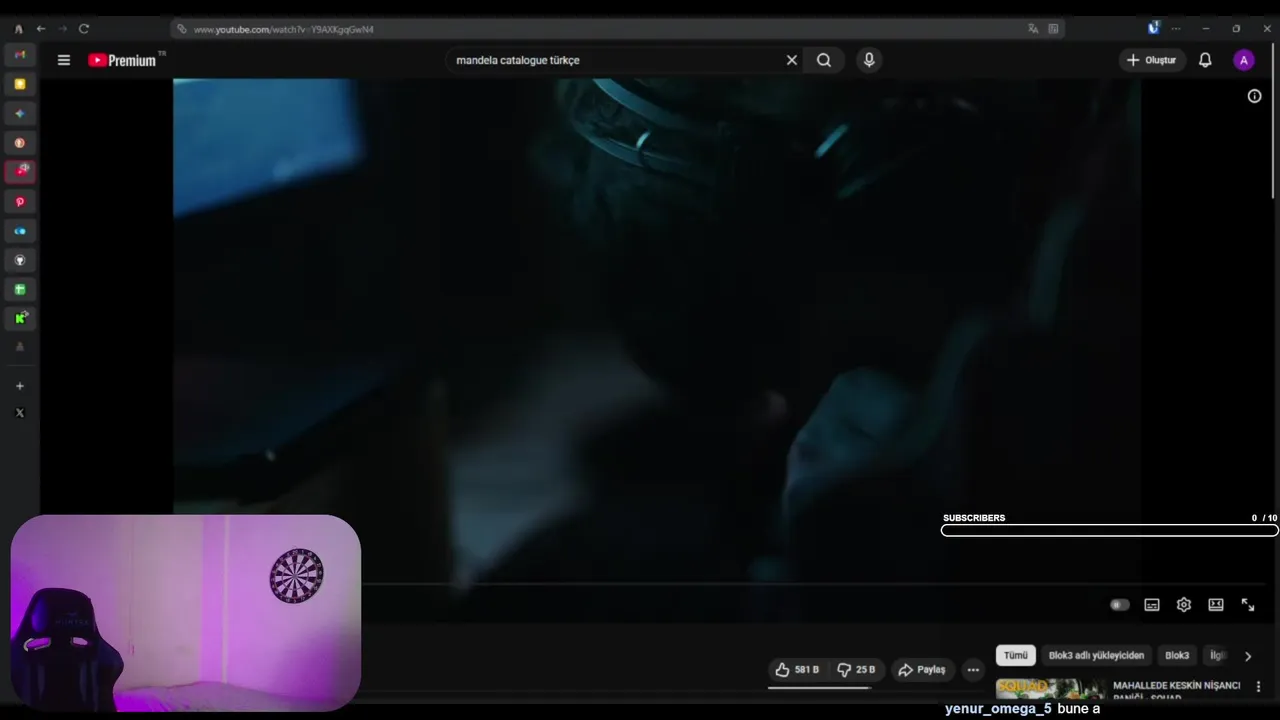Viewport: 1280px width, 720px height.
Task: Open the Oluştur create menu
Action: click(x=1152, y=60)
